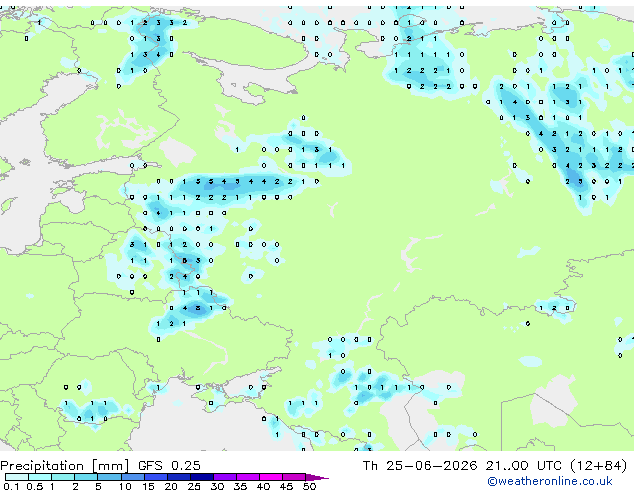
Task: Pick the legend swatch between 2 and 5
Action: (86, 477)
